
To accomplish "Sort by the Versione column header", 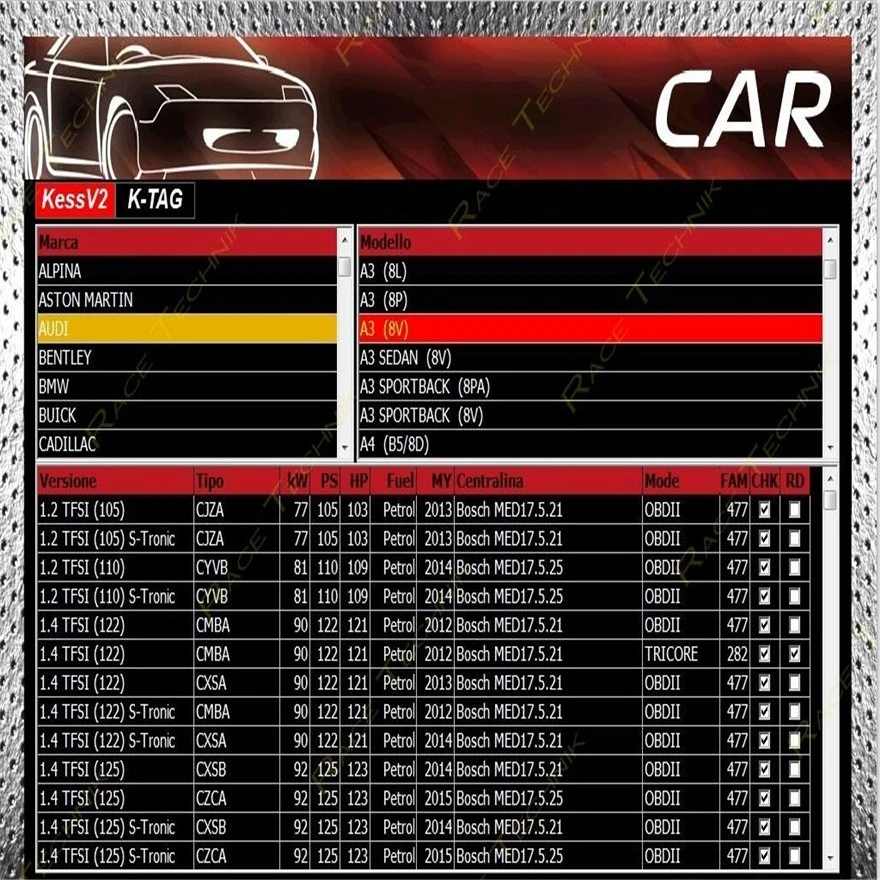I will 115,481.
